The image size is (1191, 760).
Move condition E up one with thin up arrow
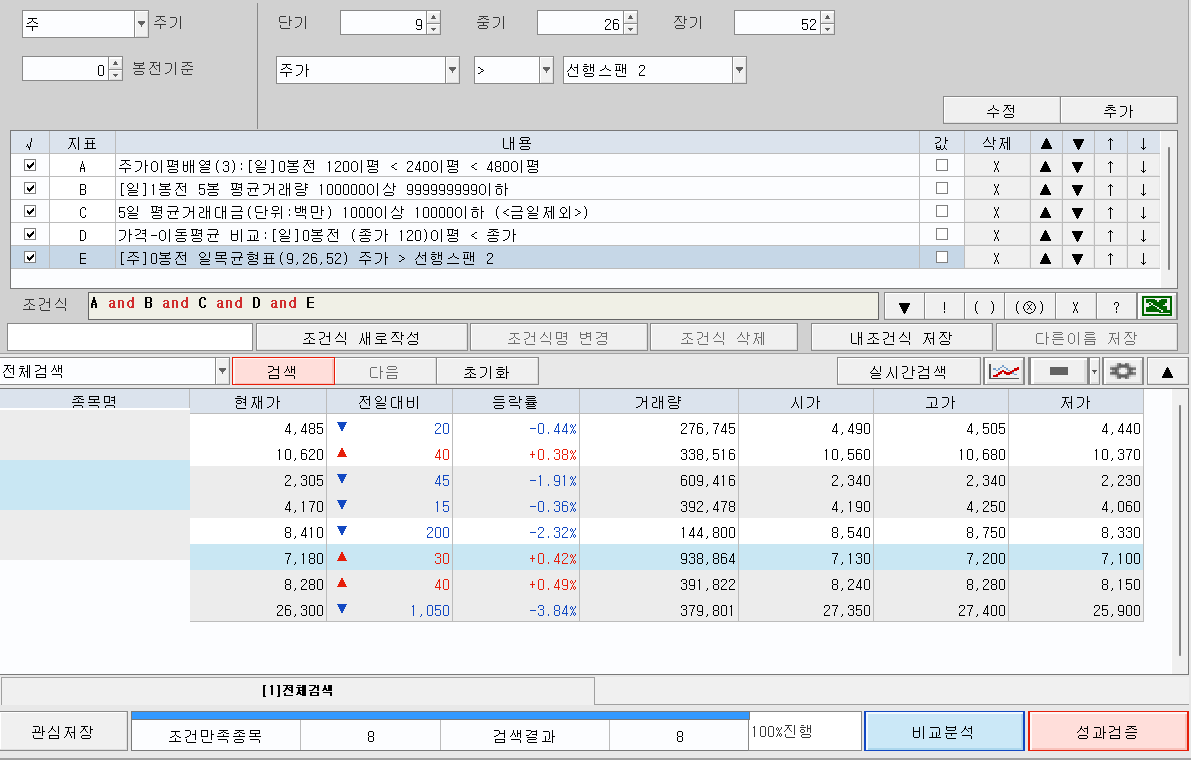1110,258
